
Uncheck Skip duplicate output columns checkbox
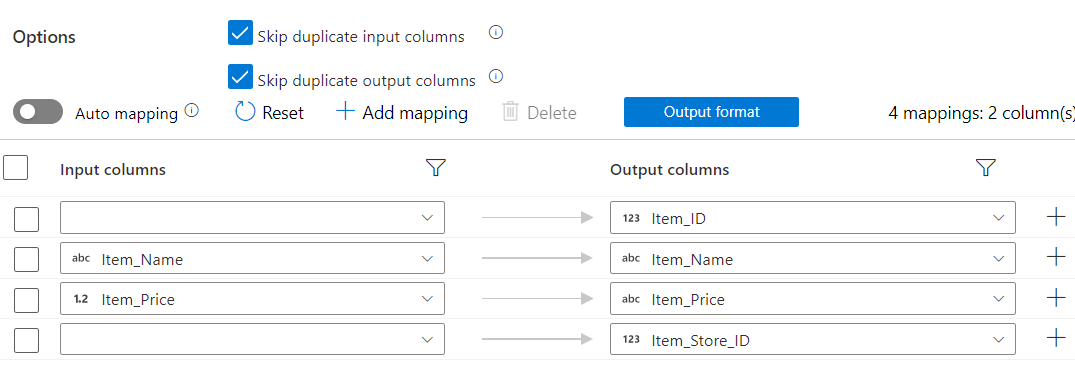[x=241, y=77]
